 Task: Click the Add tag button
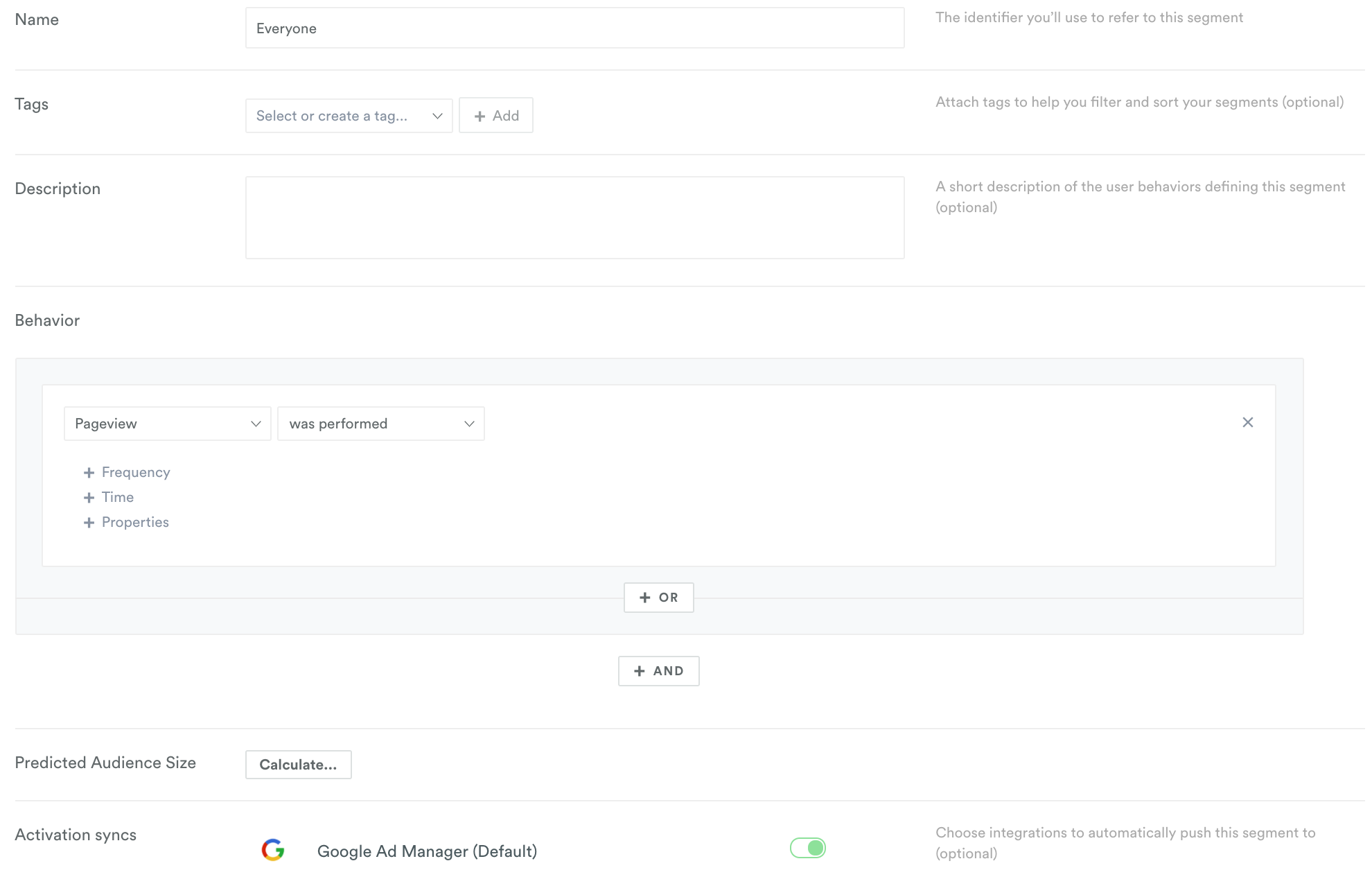tap(496, 116)
